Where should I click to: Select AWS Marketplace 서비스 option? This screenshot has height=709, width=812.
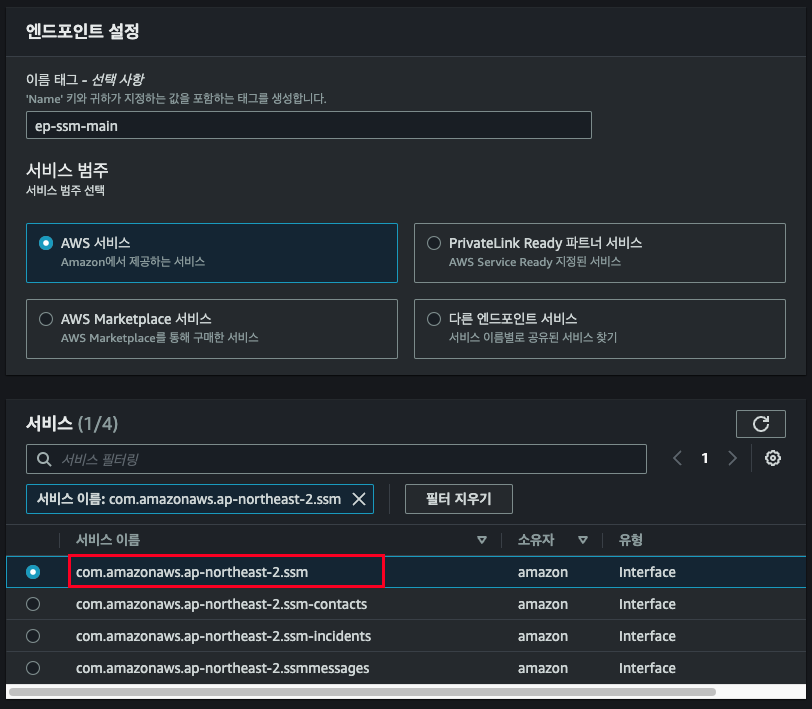[212, 329]
